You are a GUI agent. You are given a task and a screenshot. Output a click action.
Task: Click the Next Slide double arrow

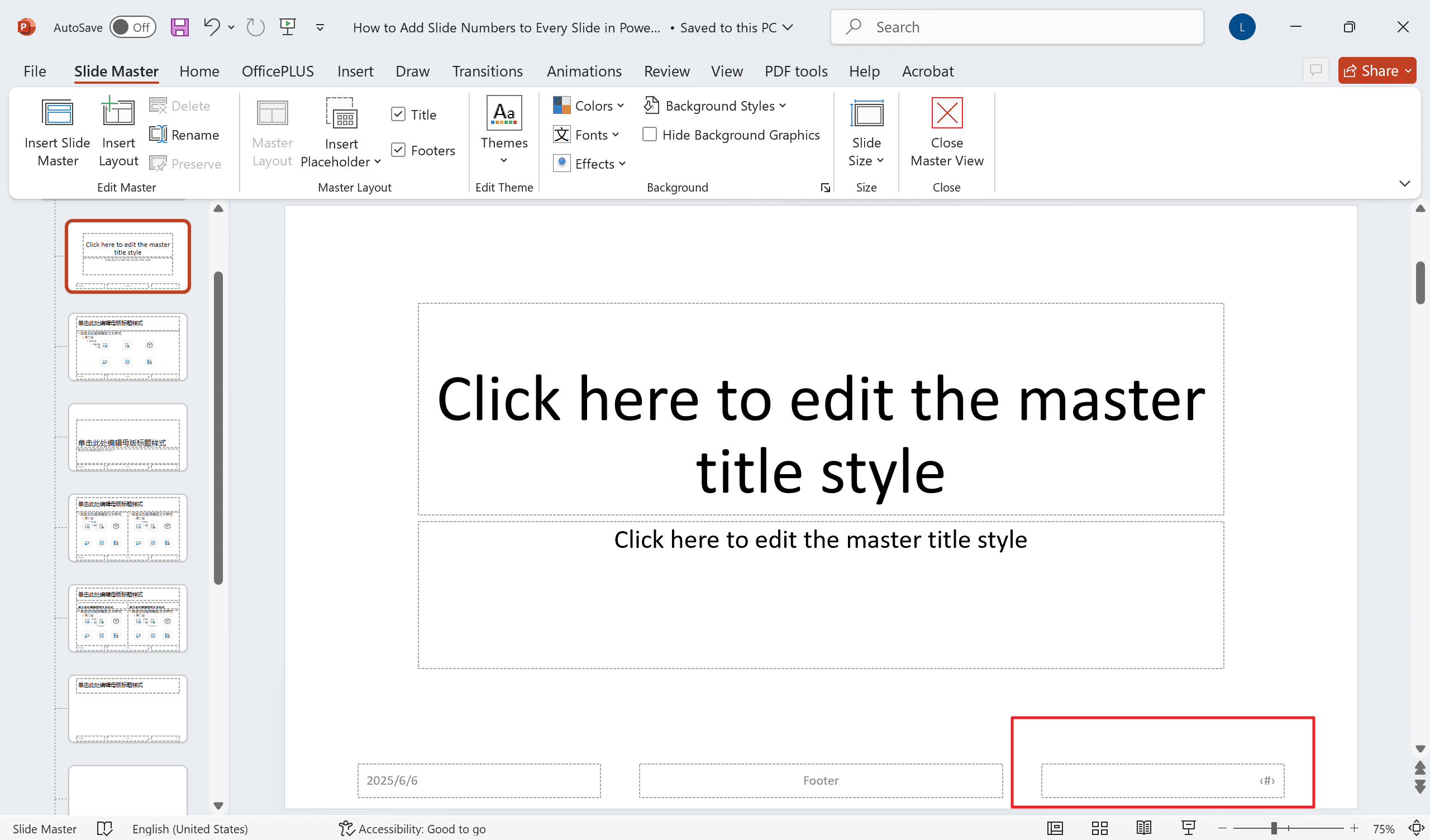[1420, 786]
